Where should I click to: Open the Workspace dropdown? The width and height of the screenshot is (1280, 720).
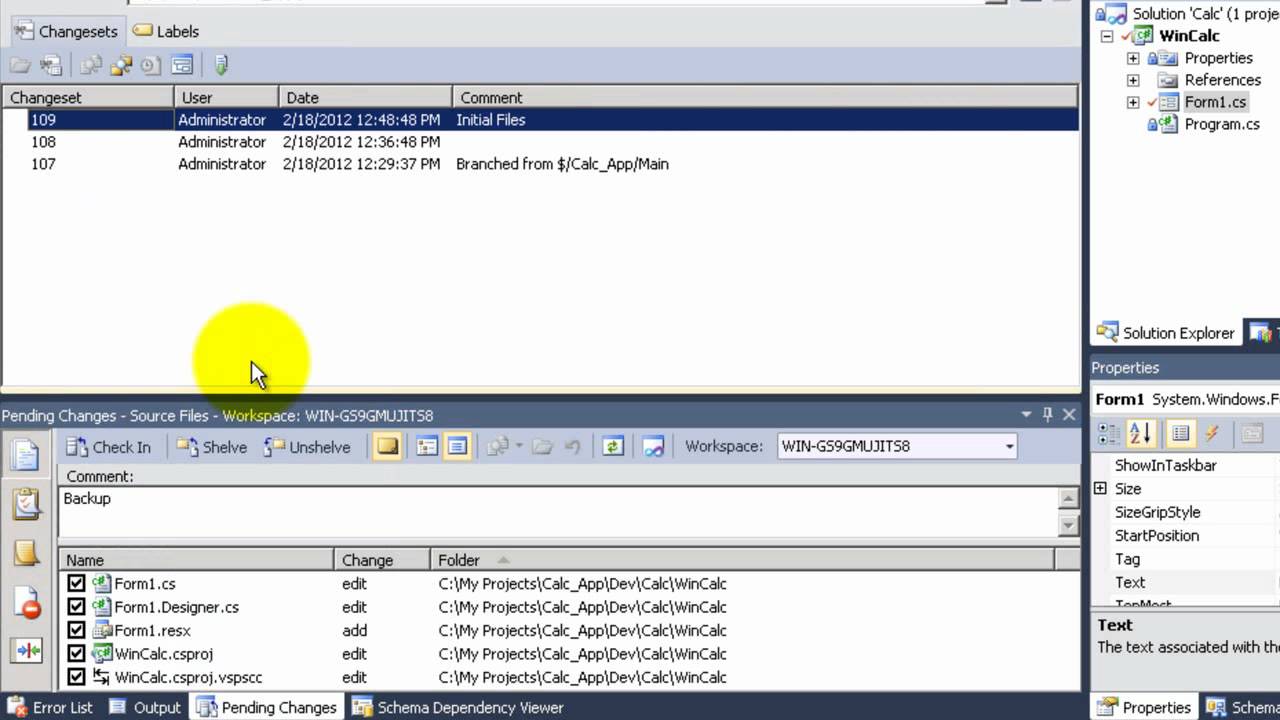[x=1009, y=447]
